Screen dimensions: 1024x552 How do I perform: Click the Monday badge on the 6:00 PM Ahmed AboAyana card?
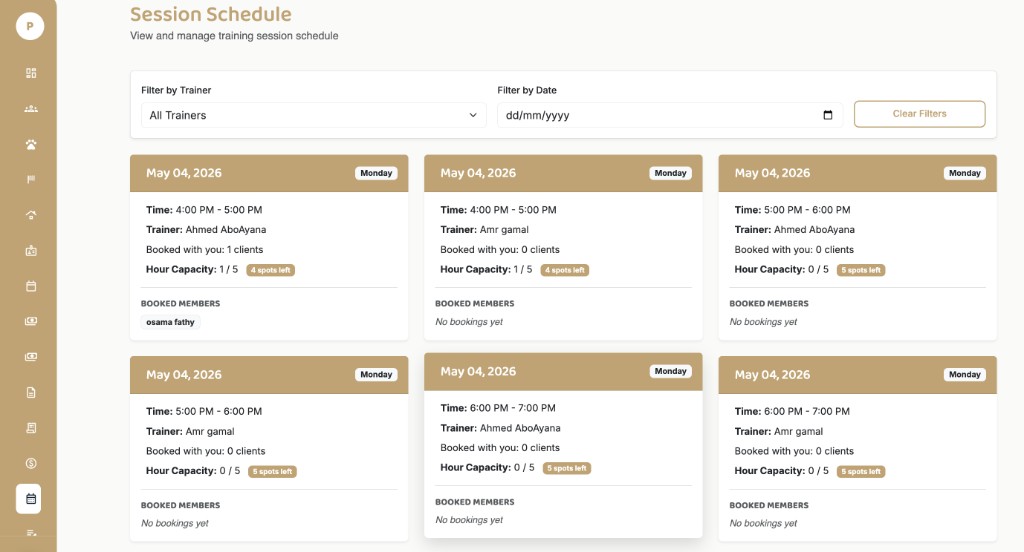[x=671, y=371]
